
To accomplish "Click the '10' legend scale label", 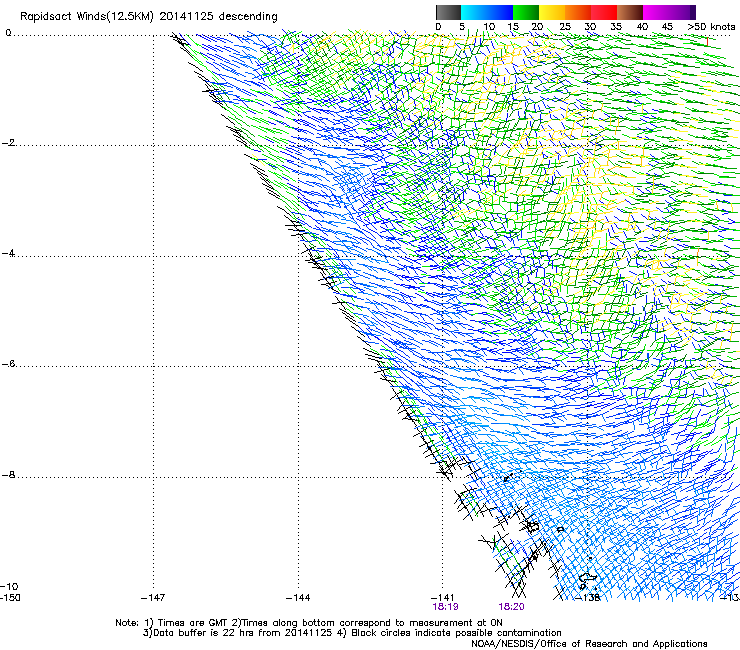I will (489, 27).
